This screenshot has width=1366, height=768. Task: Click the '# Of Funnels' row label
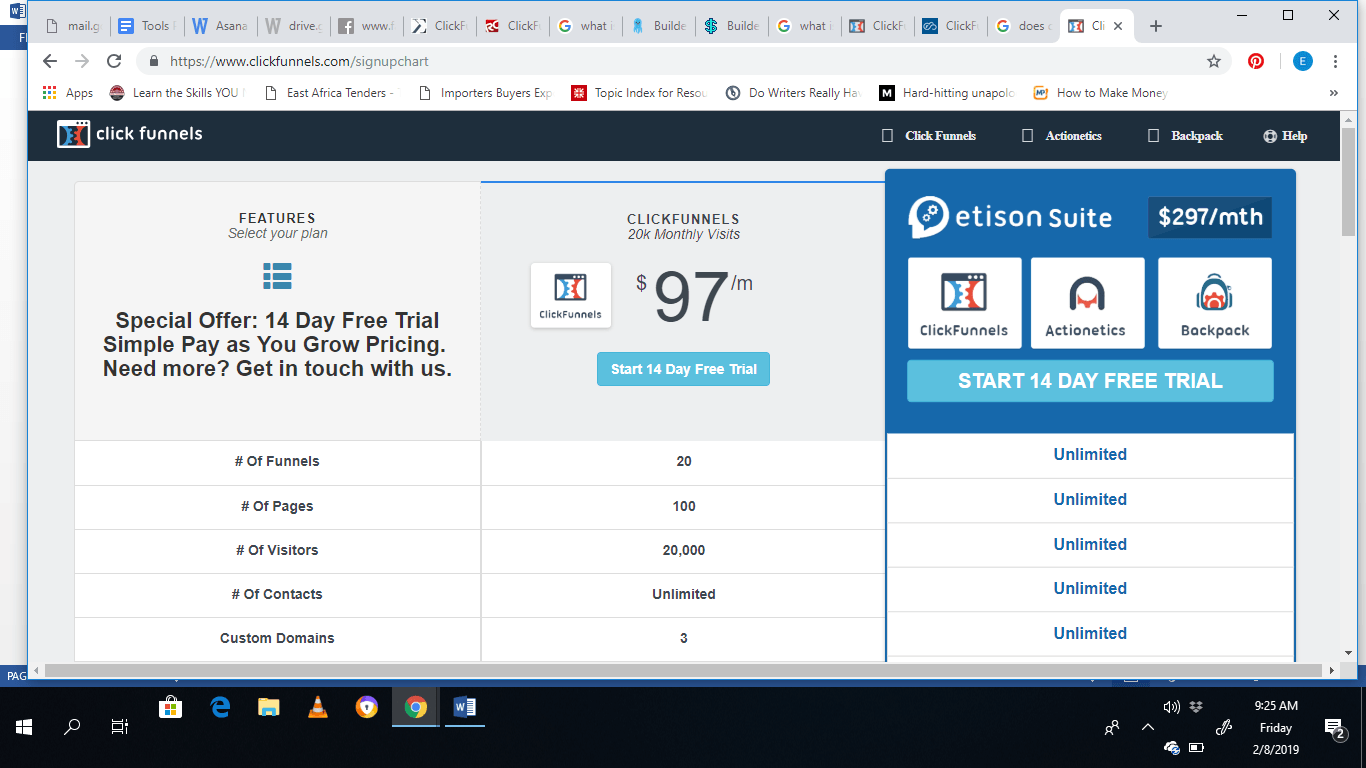tap(277, 461)
